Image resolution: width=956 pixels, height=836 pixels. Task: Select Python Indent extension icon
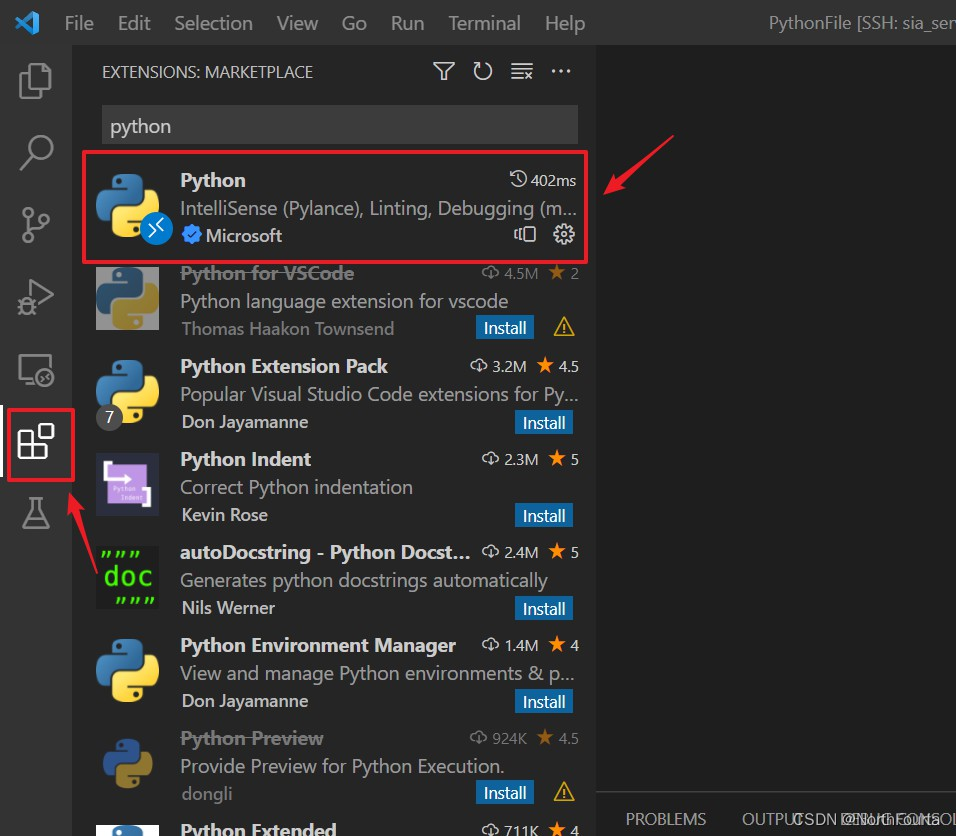[127, 484]
